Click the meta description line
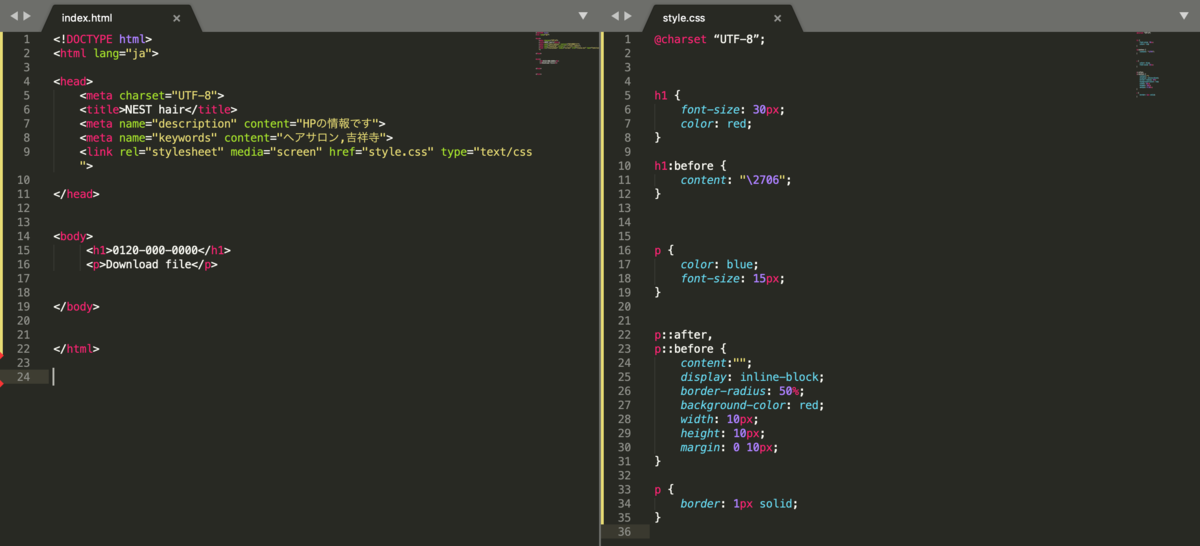 point(233,124)
